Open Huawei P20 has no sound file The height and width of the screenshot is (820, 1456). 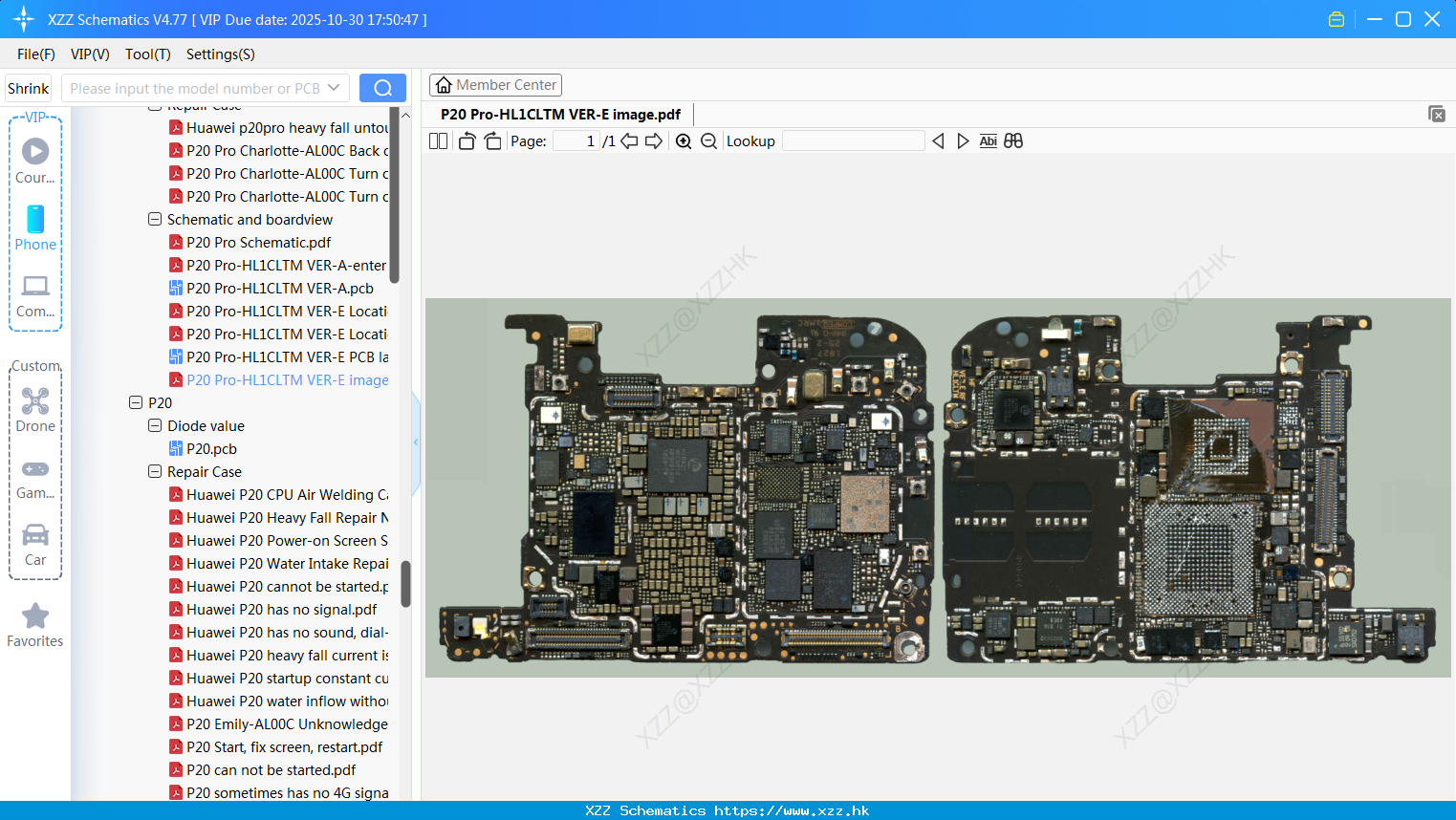pos(278,632)
